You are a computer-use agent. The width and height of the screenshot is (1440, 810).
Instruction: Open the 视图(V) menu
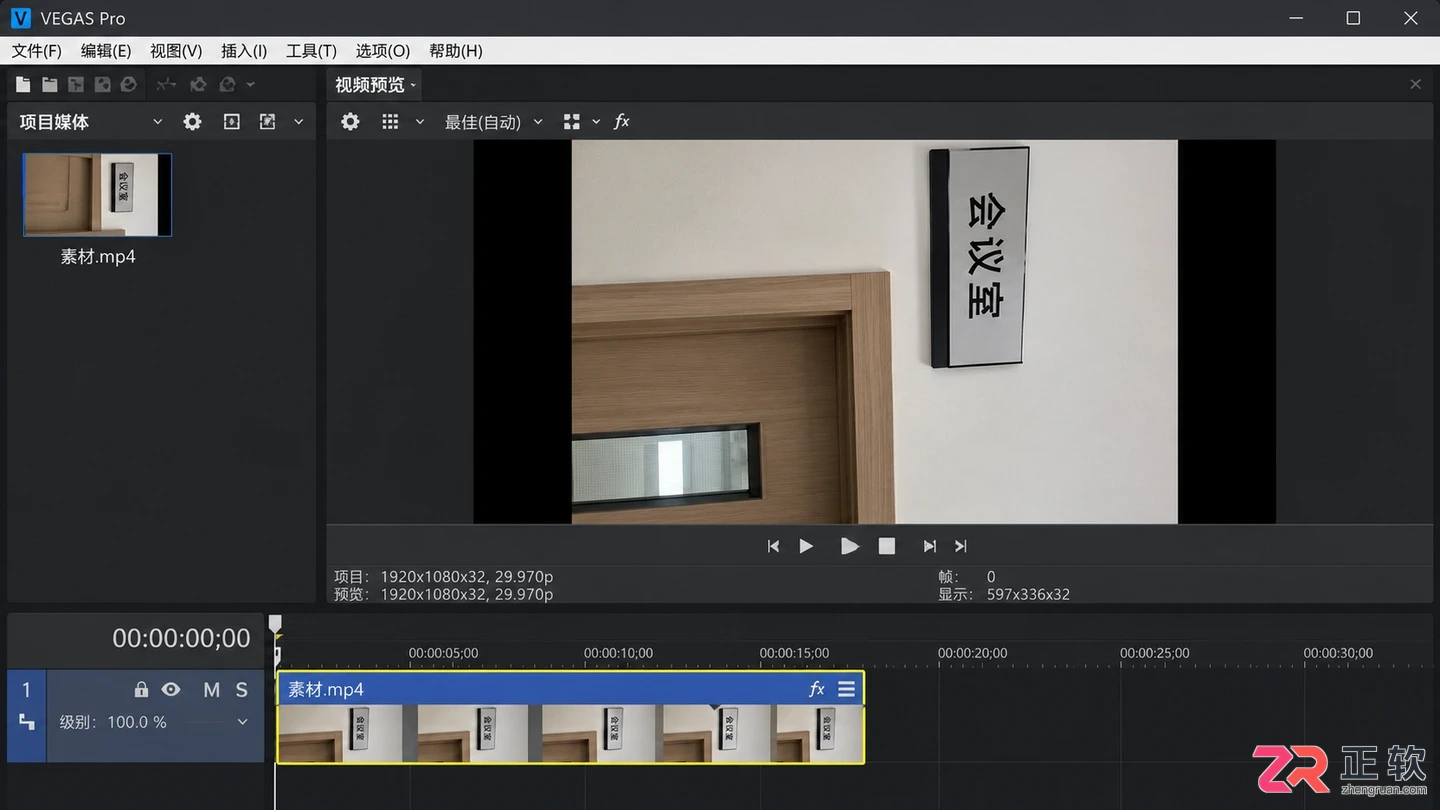point(176,51)
